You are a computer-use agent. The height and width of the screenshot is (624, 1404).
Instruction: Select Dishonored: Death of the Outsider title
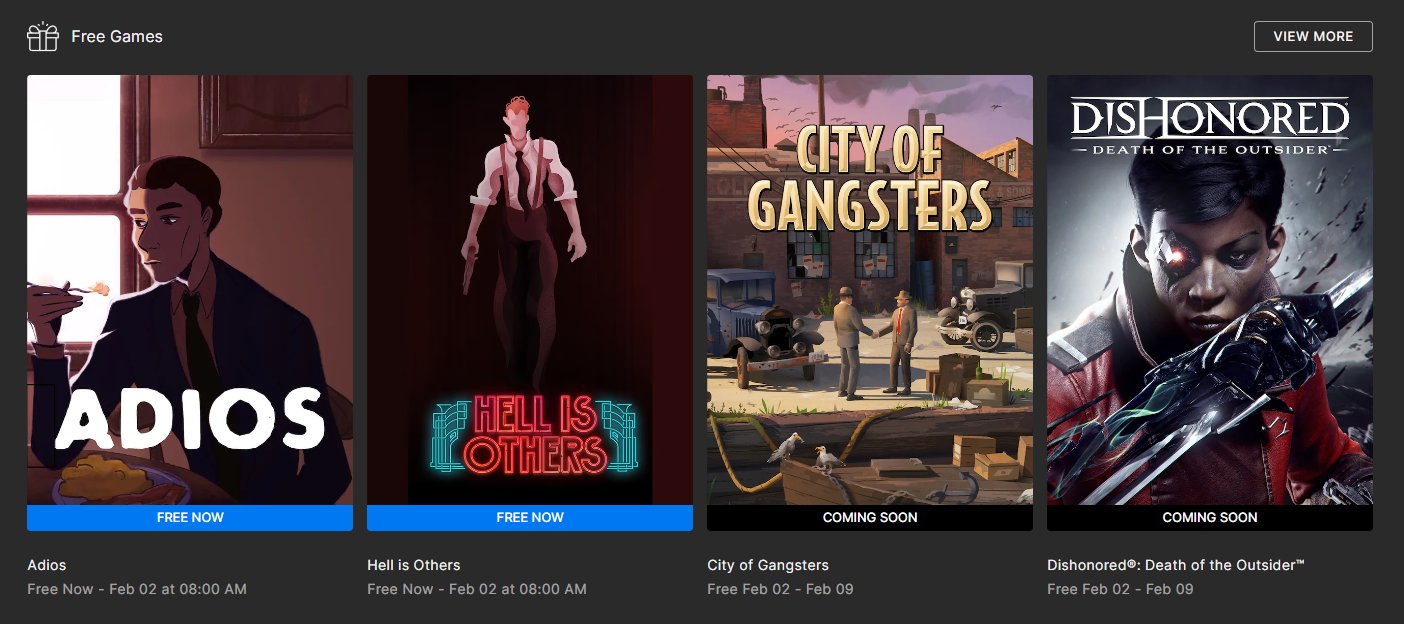pyautogui.click(x=1176, y=565)
